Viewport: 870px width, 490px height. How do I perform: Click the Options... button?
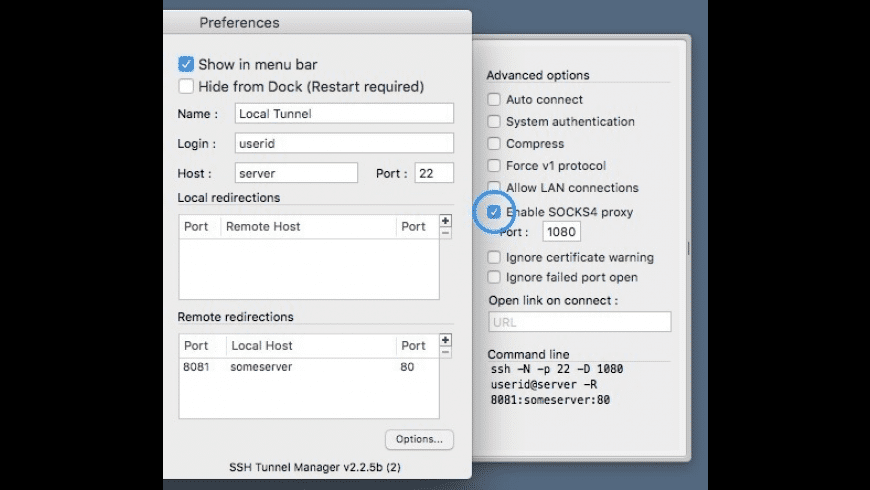(419, 439)
